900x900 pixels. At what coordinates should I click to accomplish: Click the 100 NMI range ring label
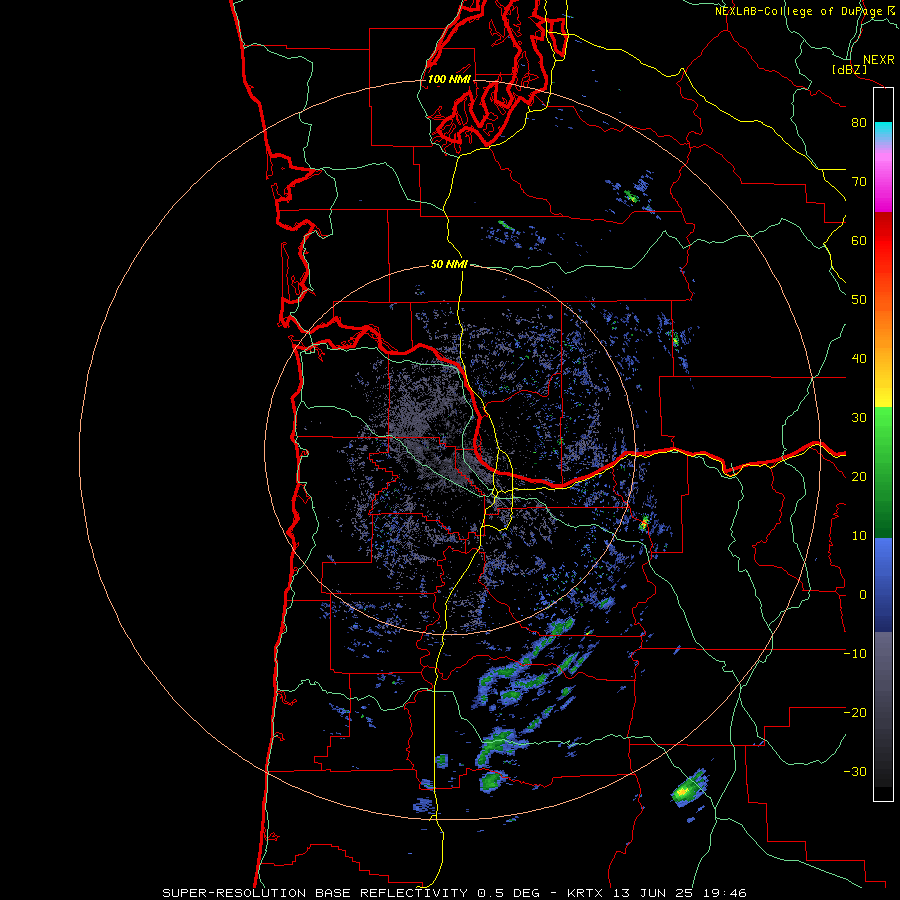click(x=449, y=79)
